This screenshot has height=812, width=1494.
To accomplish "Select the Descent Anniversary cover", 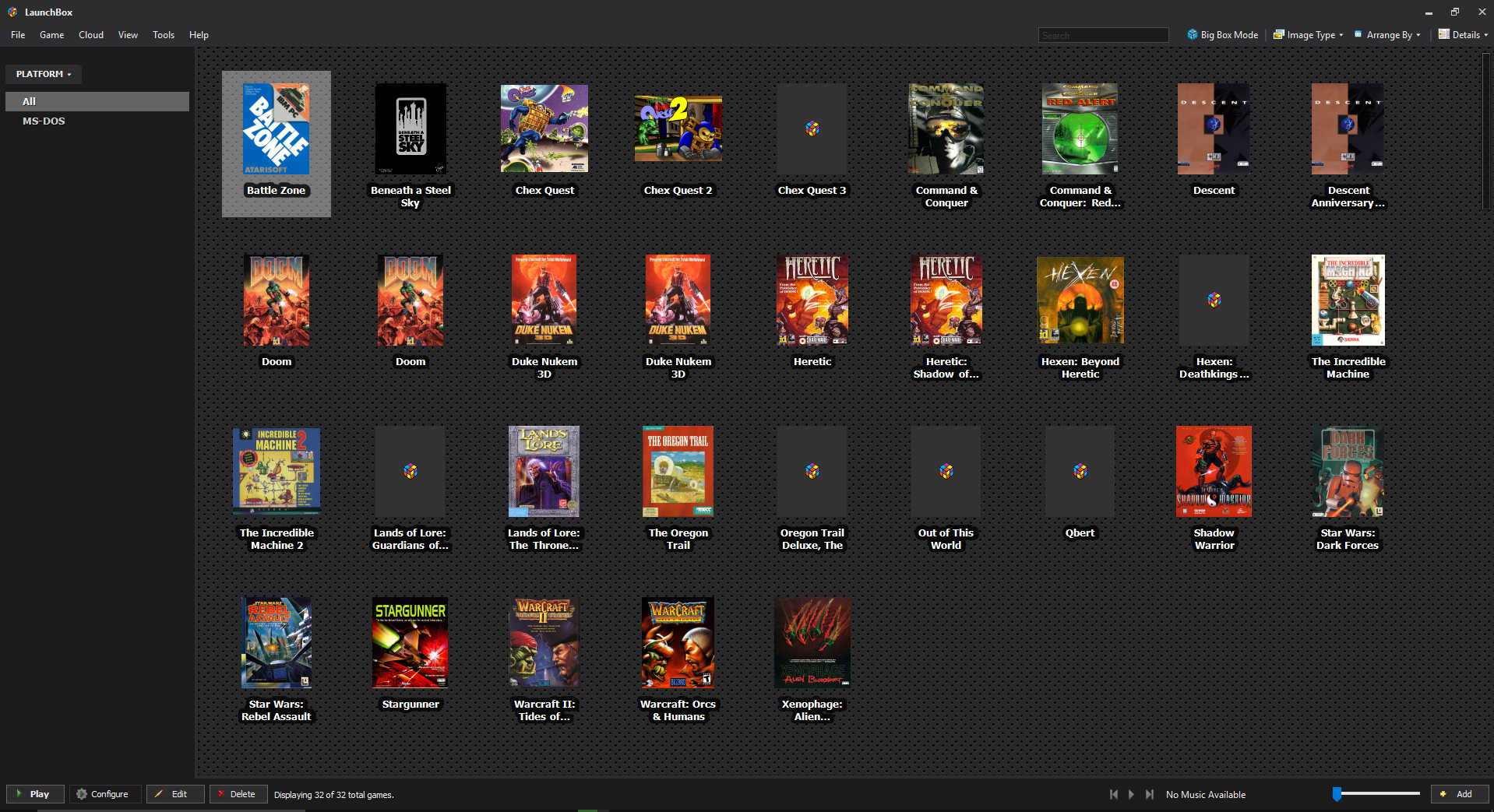I will pos(1348,129).
